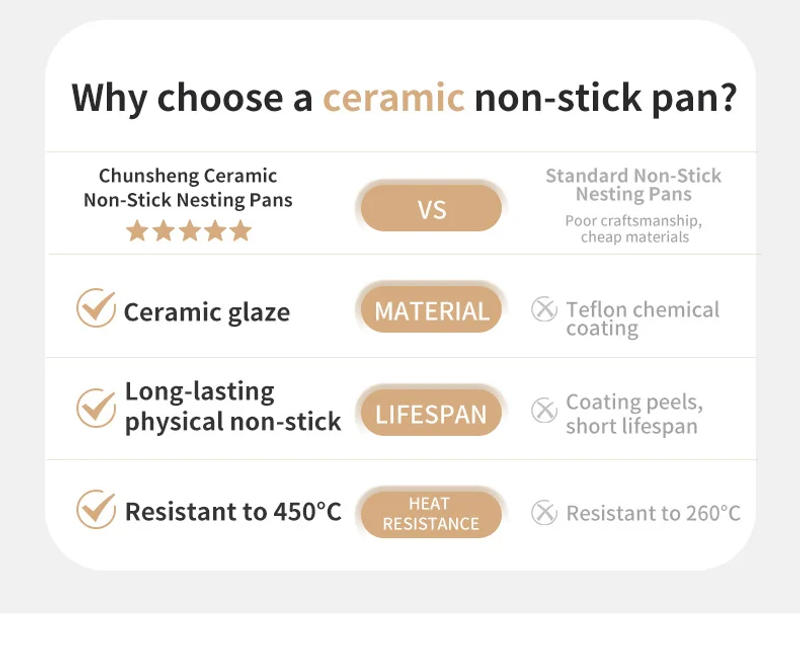Click the checkmark beside Resistant to 450°C
Screen dimensions: 800x664
pyautogui.click(x=96, y=510)
